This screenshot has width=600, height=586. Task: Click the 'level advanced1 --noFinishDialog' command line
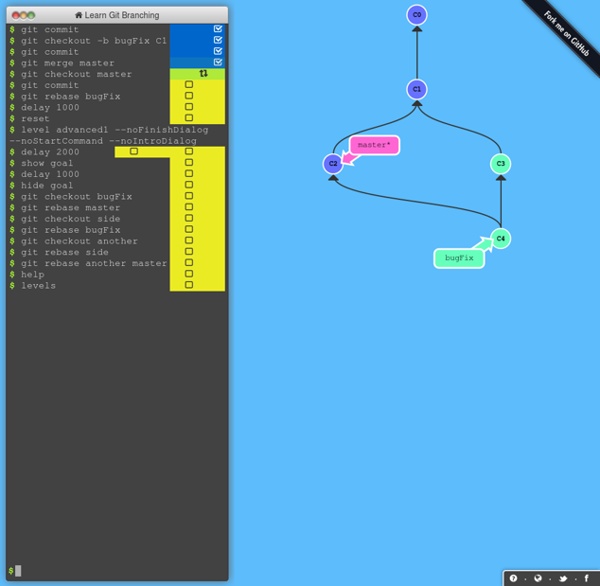114,130
